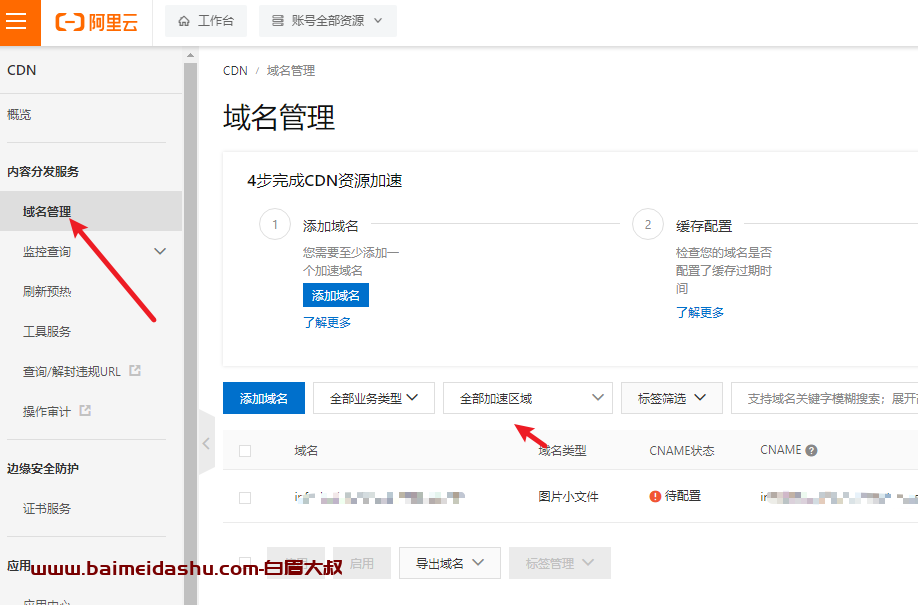
Task: Click 了解更多 under 添加域名 step
Action: click(x=327, y=322)
